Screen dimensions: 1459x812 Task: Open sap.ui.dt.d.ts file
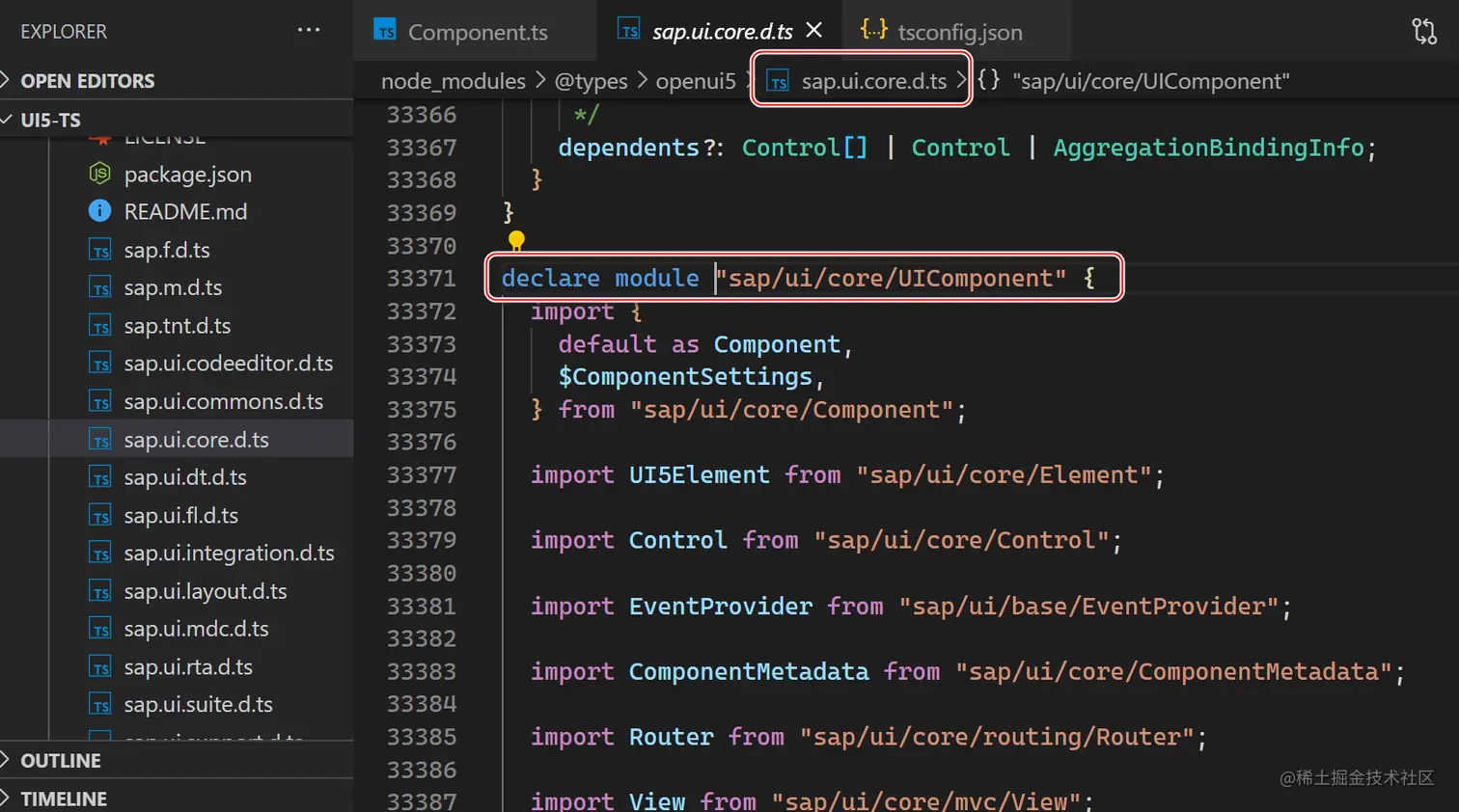[177, 477]
